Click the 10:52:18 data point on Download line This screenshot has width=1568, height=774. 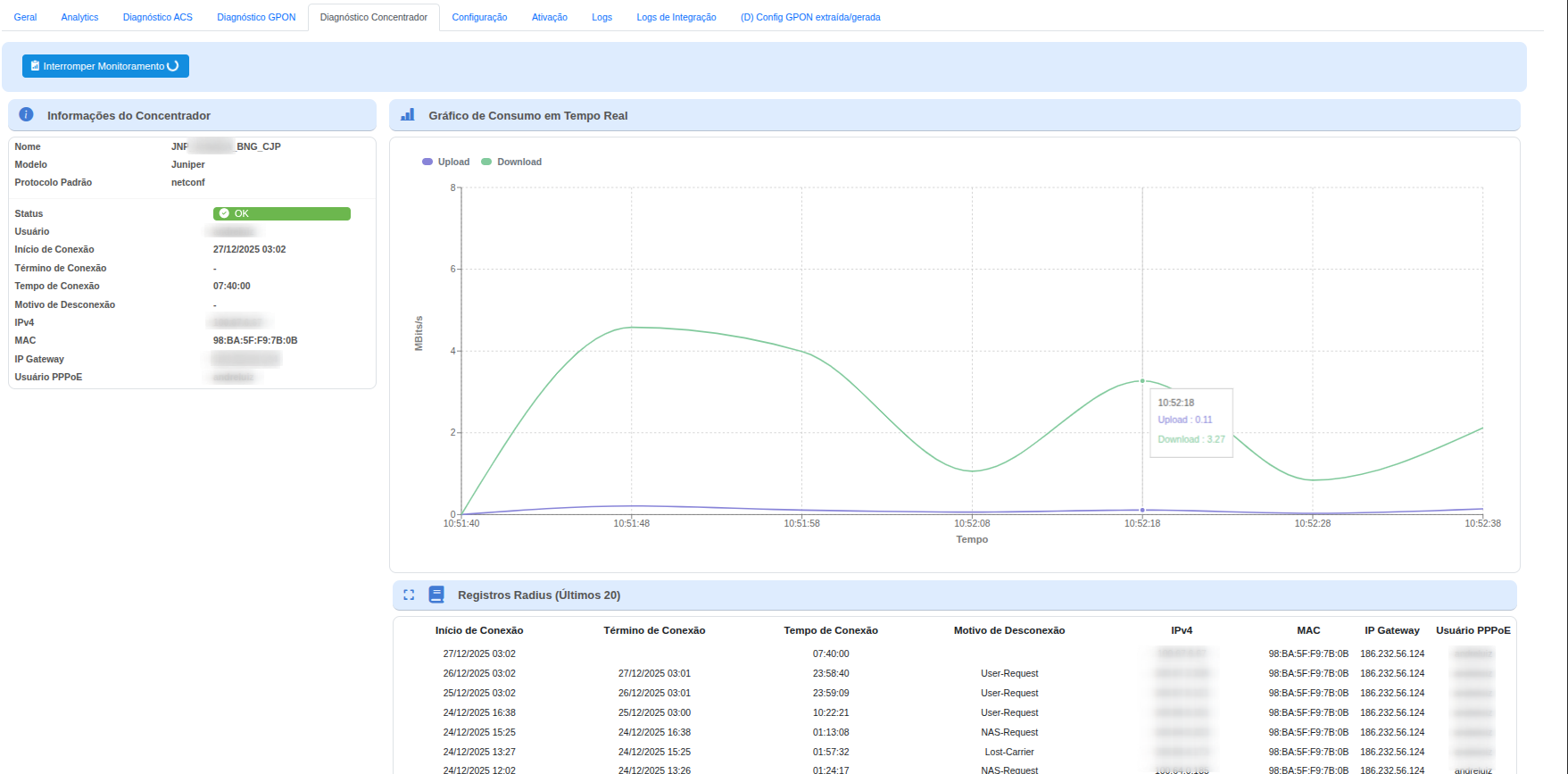pyautogui.click(x=1142, y=381)
